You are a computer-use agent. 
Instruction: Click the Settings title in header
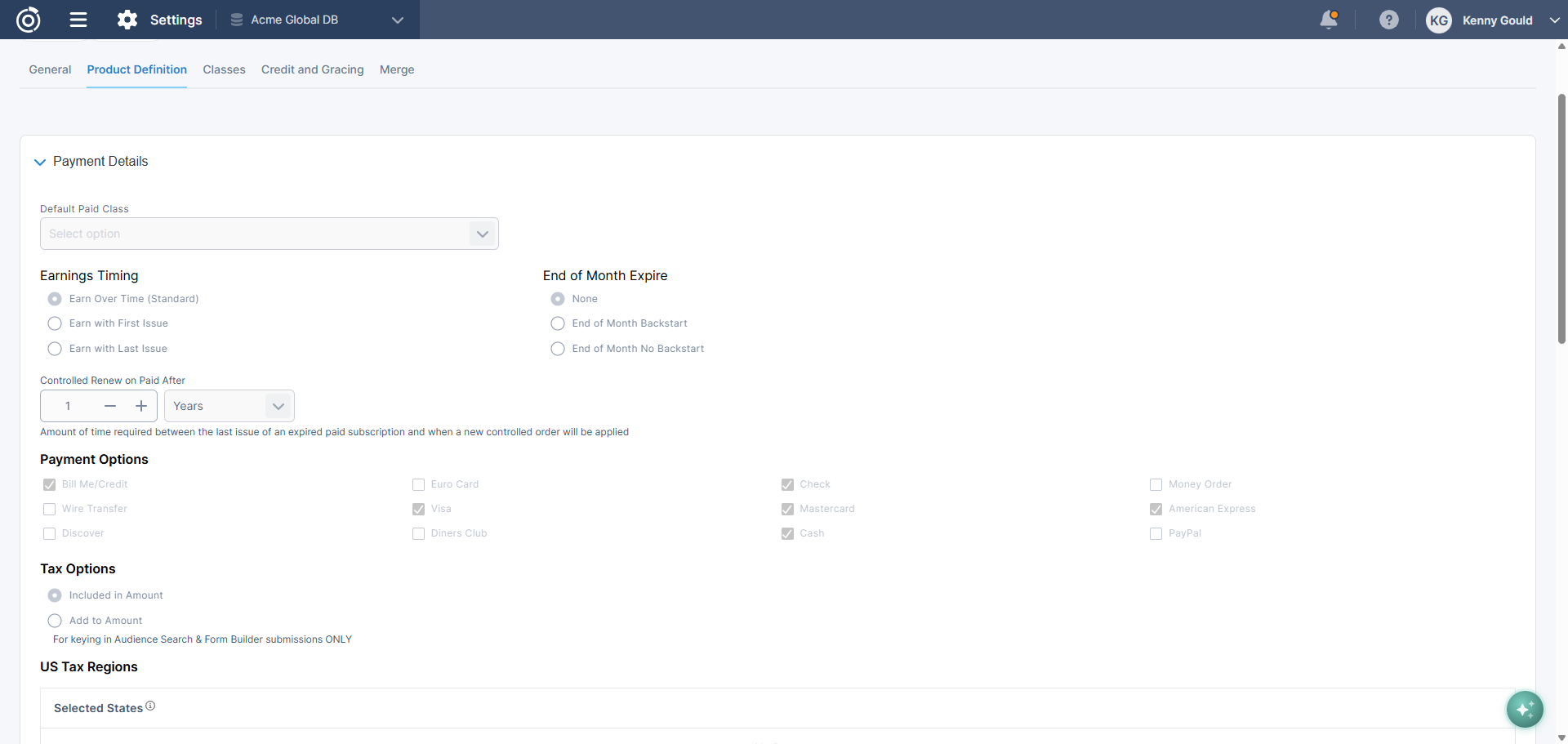coord(176,20)
